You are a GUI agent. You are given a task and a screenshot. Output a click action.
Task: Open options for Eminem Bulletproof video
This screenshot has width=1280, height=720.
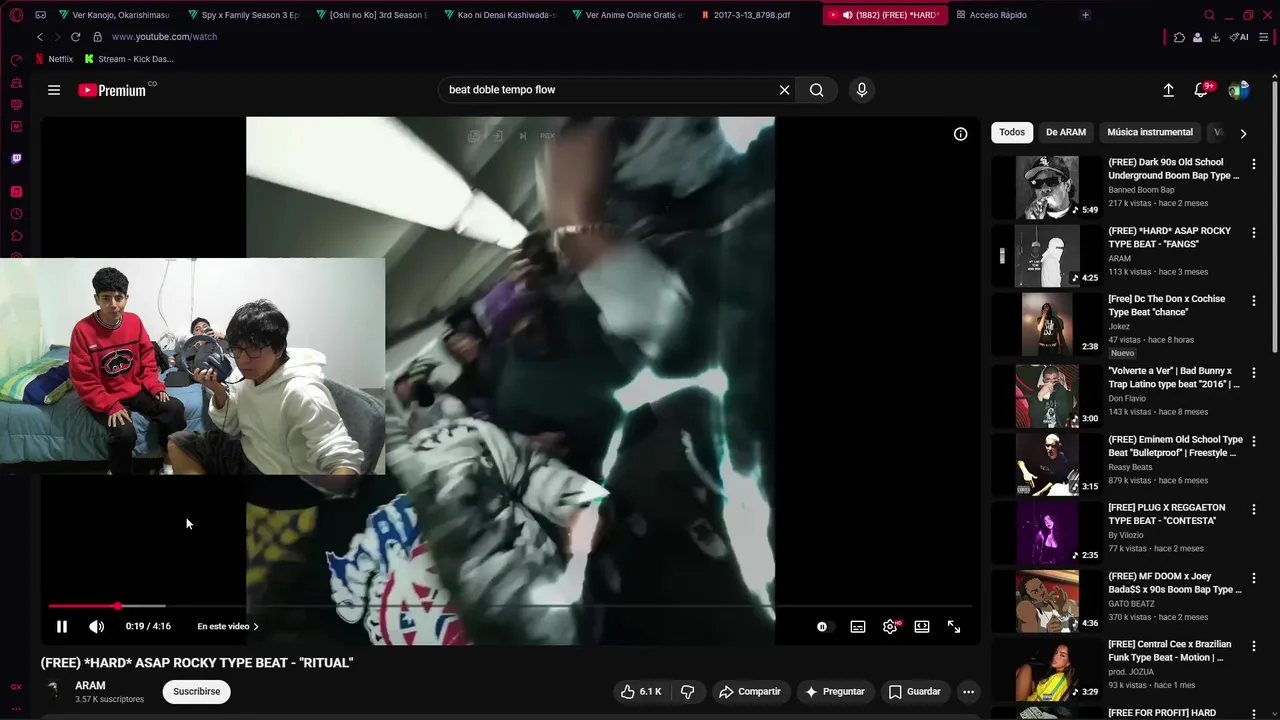pos(1254,441)
